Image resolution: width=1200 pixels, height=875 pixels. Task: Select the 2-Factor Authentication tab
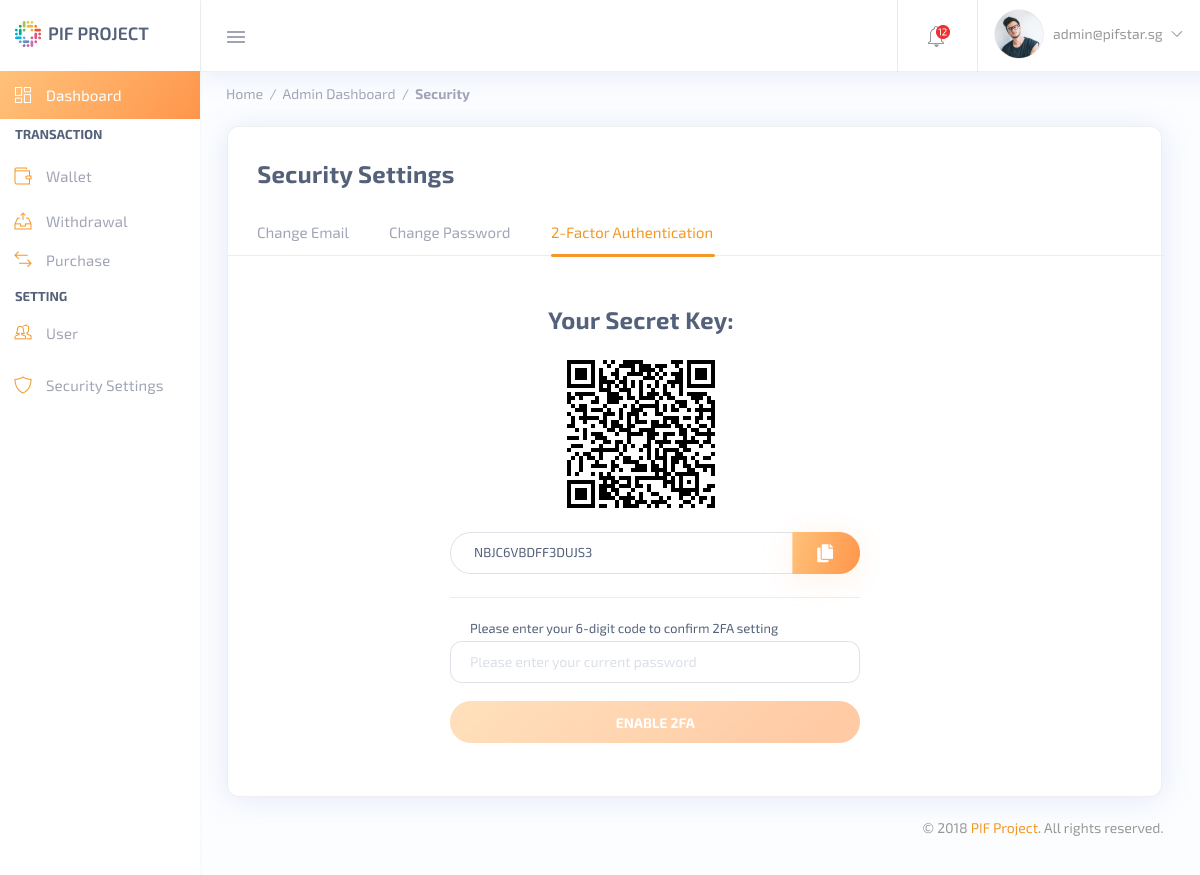click(x=632, y=233)
